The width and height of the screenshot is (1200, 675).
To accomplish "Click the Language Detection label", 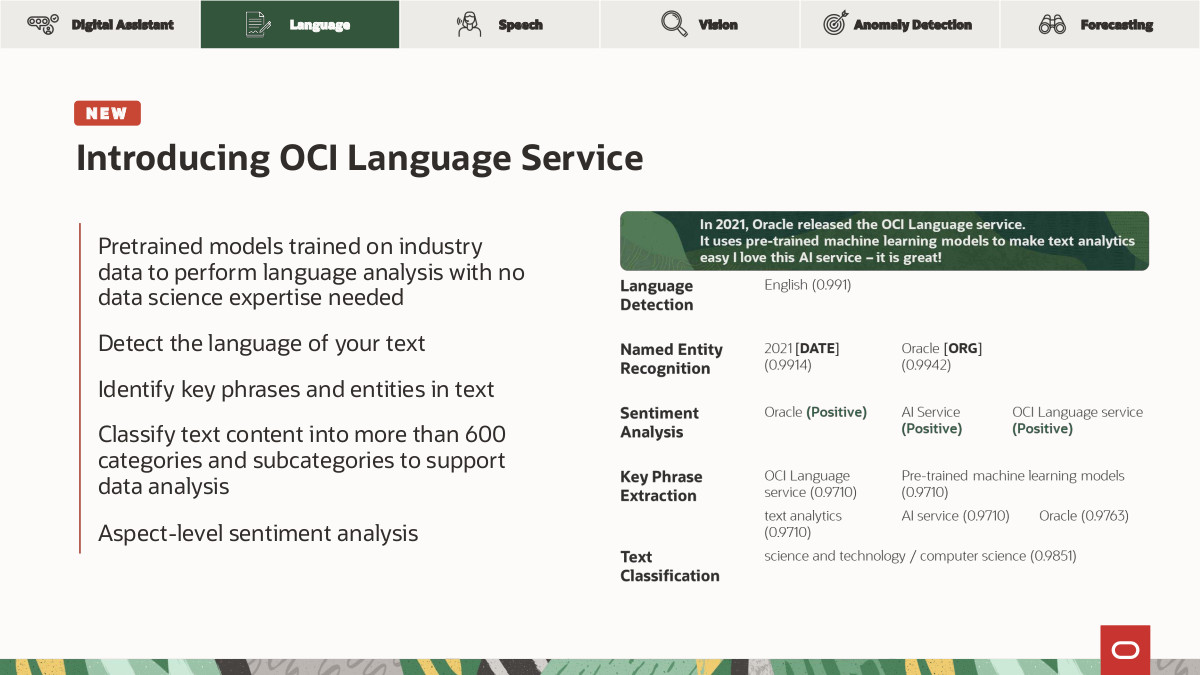I will [x=657, y=295].
